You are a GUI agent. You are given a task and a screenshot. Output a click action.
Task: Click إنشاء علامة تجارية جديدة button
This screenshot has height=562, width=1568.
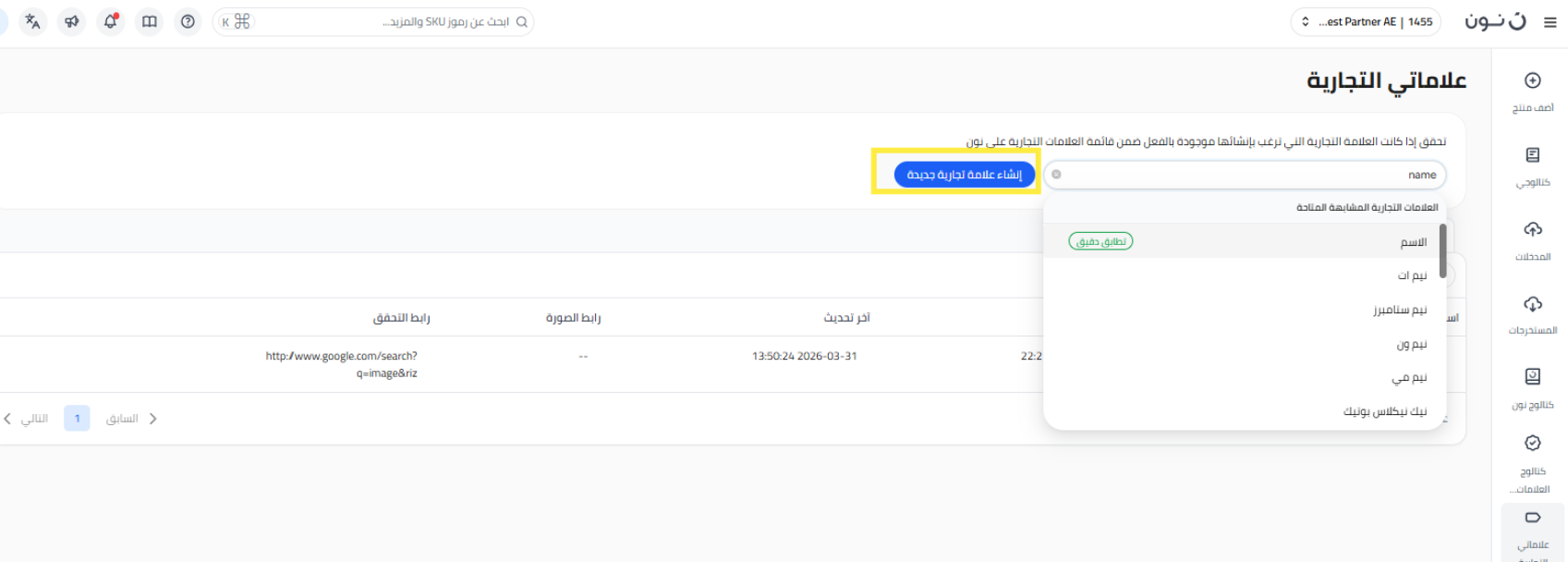pos(964,175)
